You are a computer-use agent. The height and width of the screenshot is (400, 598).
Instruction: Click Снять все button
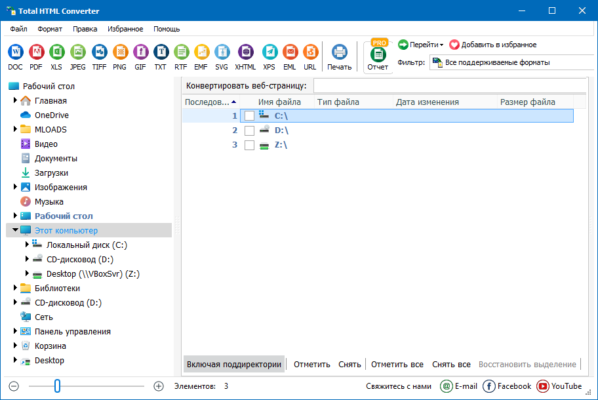point(451,364)
